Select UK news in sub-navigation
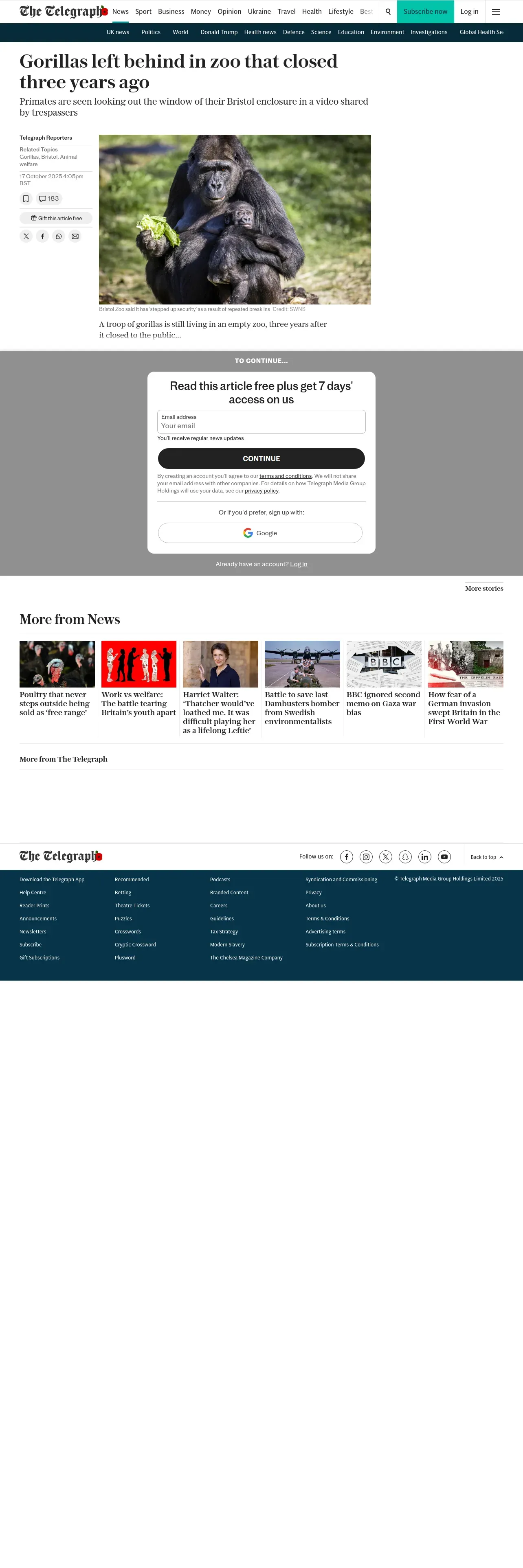The width and height of the screenshot is (523, 1568). (117, 32)
